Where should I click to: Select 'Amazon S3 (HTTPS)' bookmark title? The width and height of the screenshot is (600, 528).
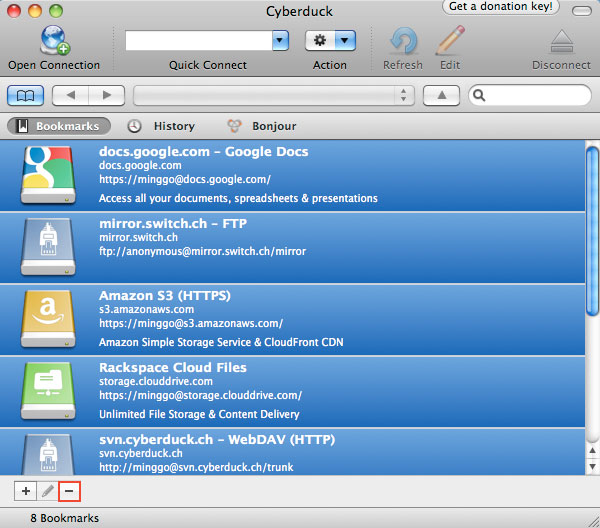(165, 295)
